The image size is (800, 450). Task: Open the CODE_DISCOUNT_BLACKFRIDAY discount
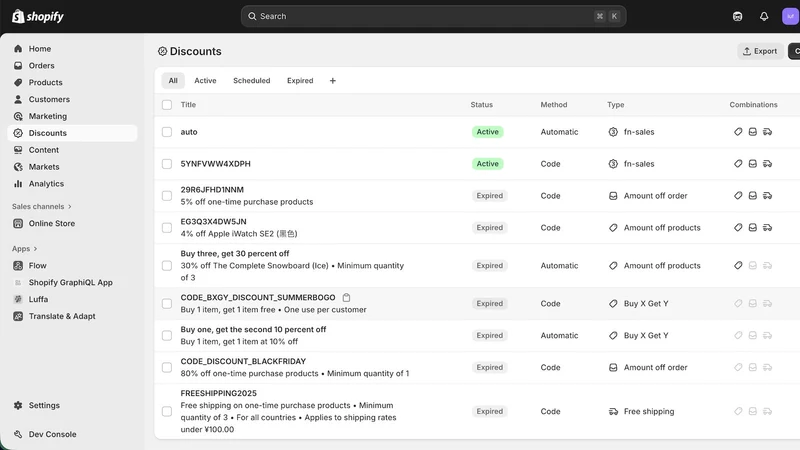click(243, 361)
